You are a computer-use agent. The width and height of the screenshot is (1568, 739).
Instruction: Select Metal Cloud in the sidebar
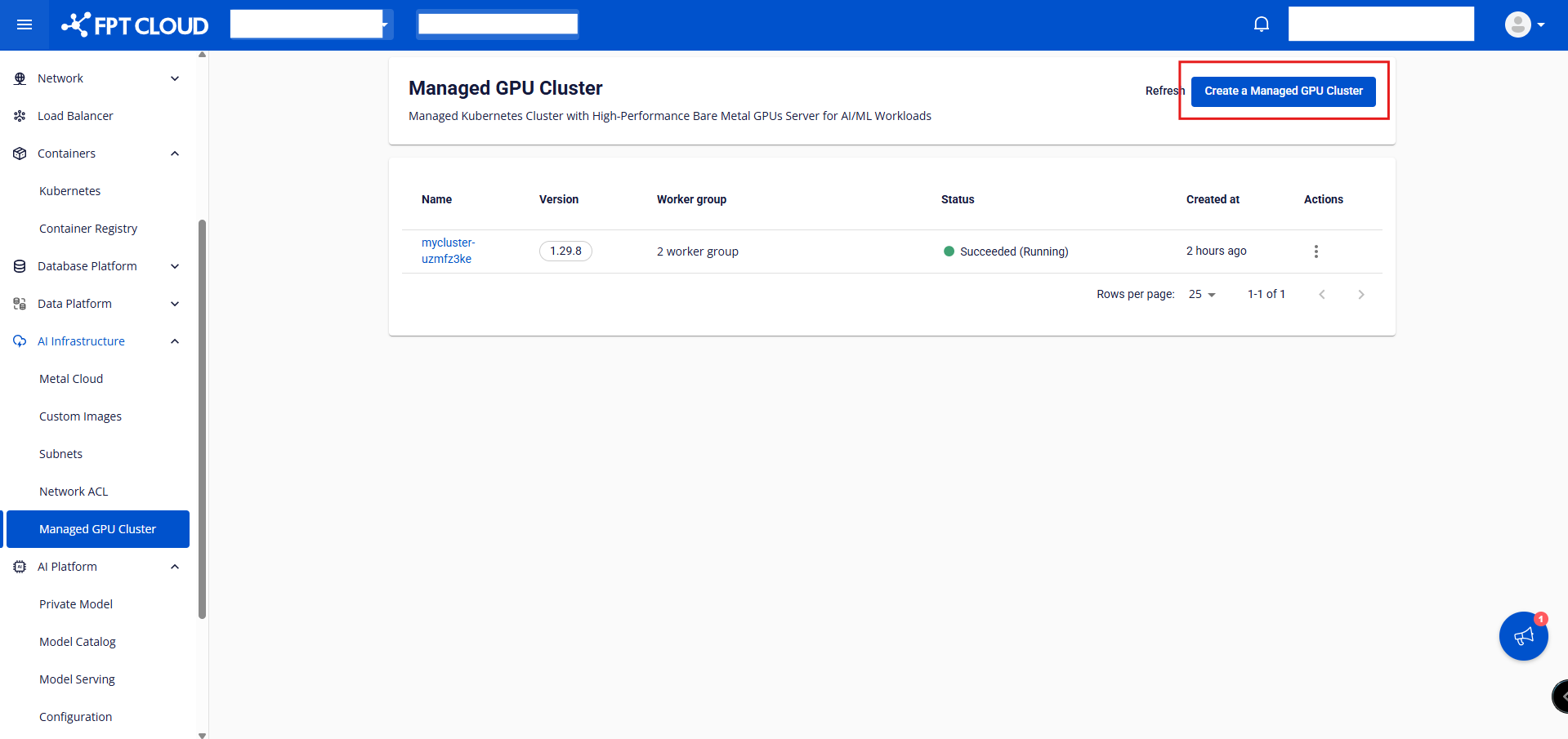[x=71, y=379]
